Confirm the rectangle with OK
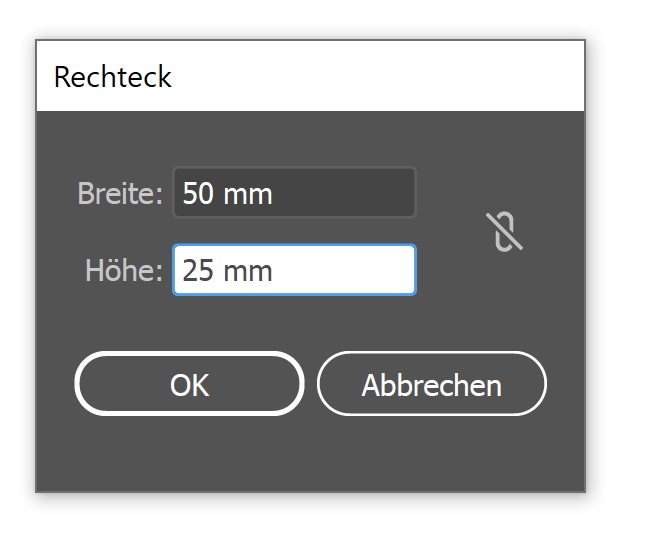645x550 pixels. pos(189,384)
